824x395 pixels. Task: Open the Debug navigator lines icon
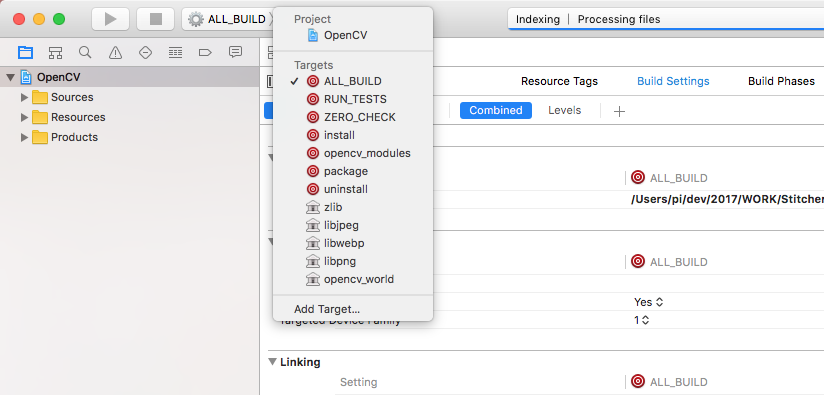[175, 52]
